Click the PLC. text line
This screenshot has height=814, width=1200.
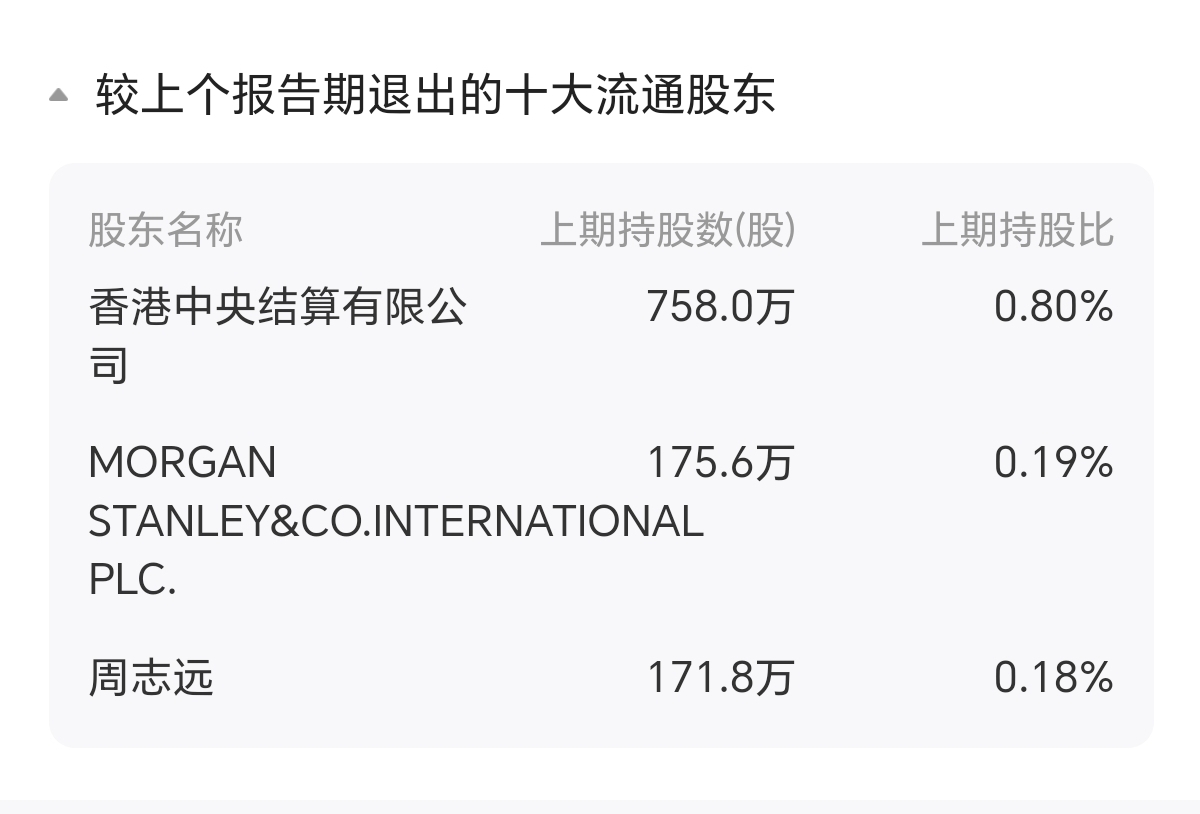click(x=133, y=580)
